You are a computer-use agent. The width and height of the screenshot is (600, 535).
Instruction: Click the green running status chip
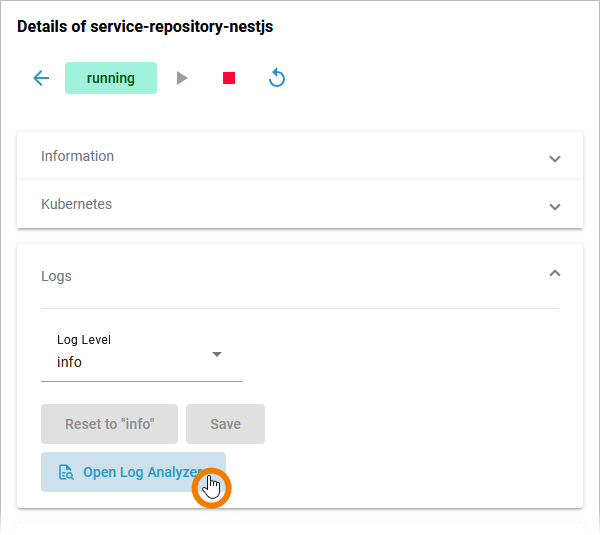pos(111,78)
